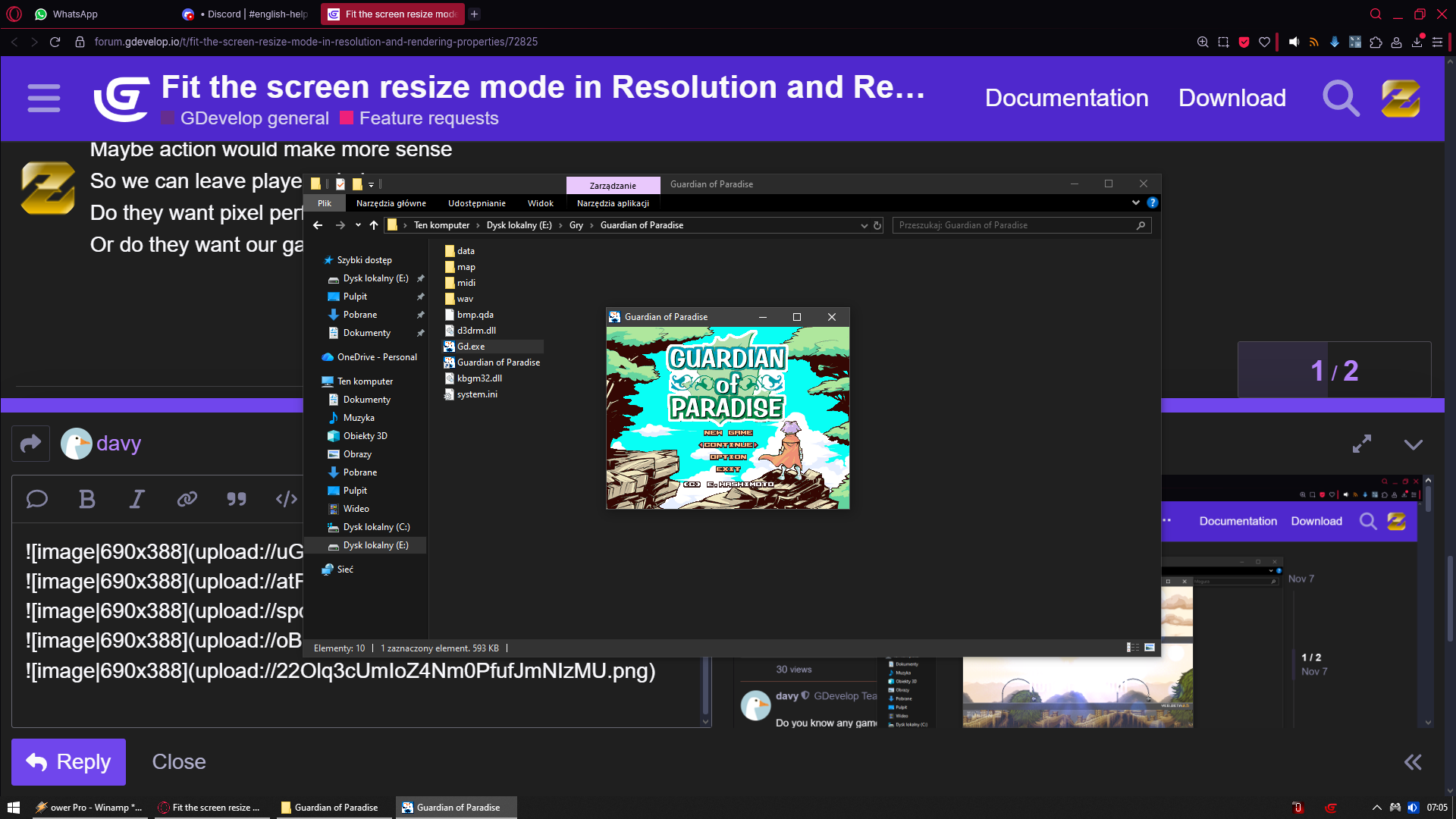Viewport: 1456px width, 819px height.
Task: Click the speech bubble quote icon in composer
Action: (37, 499)
